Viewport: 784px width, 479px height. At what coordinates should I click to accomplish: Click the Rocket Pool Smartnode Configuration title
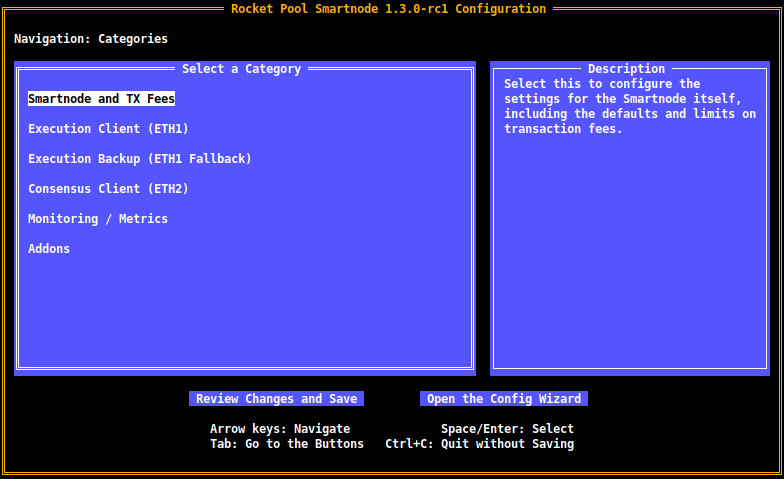click(x=388, y=9)
